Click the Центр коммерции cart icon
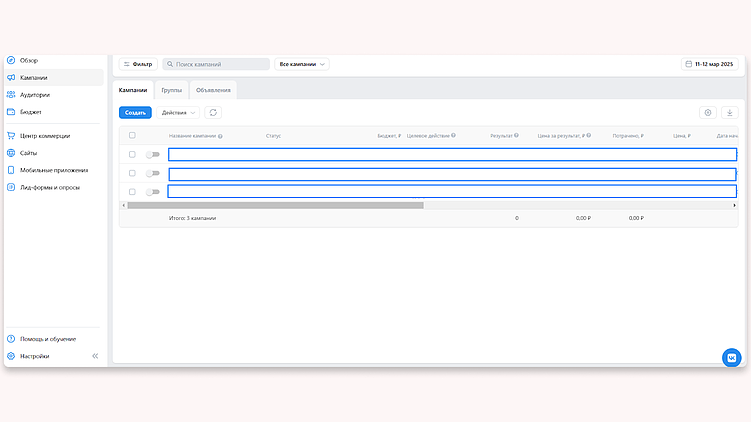The image size is (751, 422). click(11, 136)
